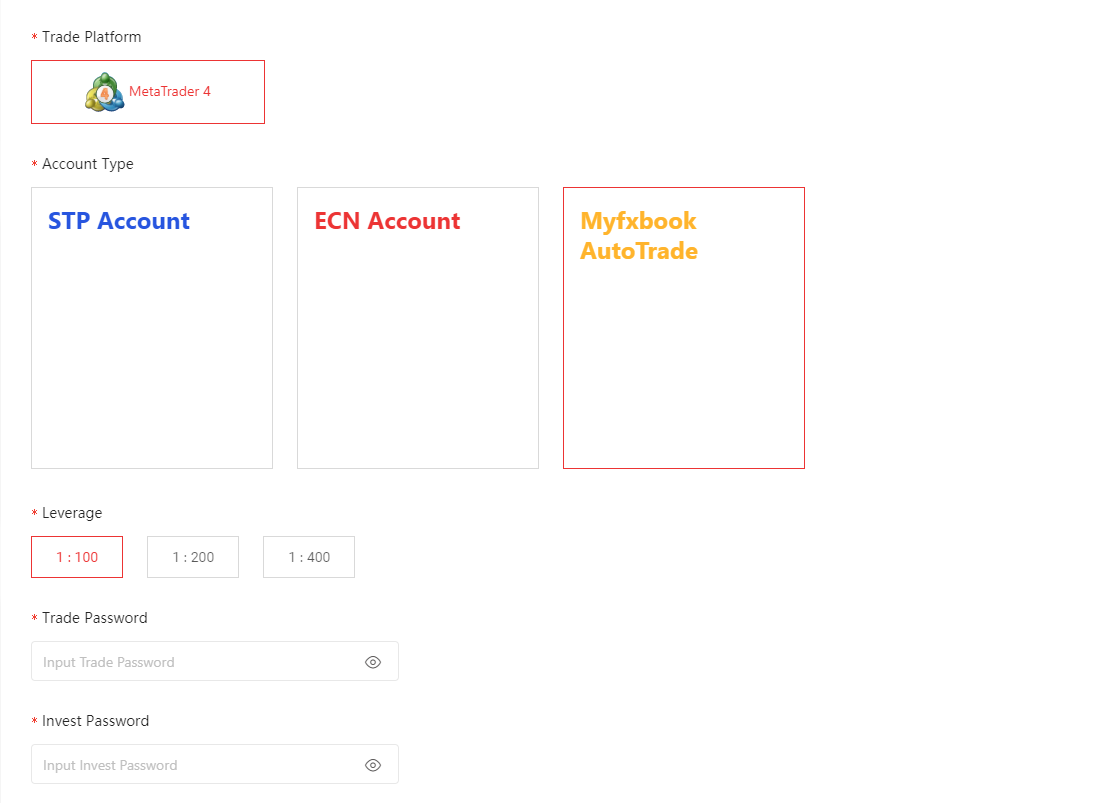The height and width of the screenshot is (803, 1094).
Task: Choose the ECN Account card
Action: click(x=418, y=328)
